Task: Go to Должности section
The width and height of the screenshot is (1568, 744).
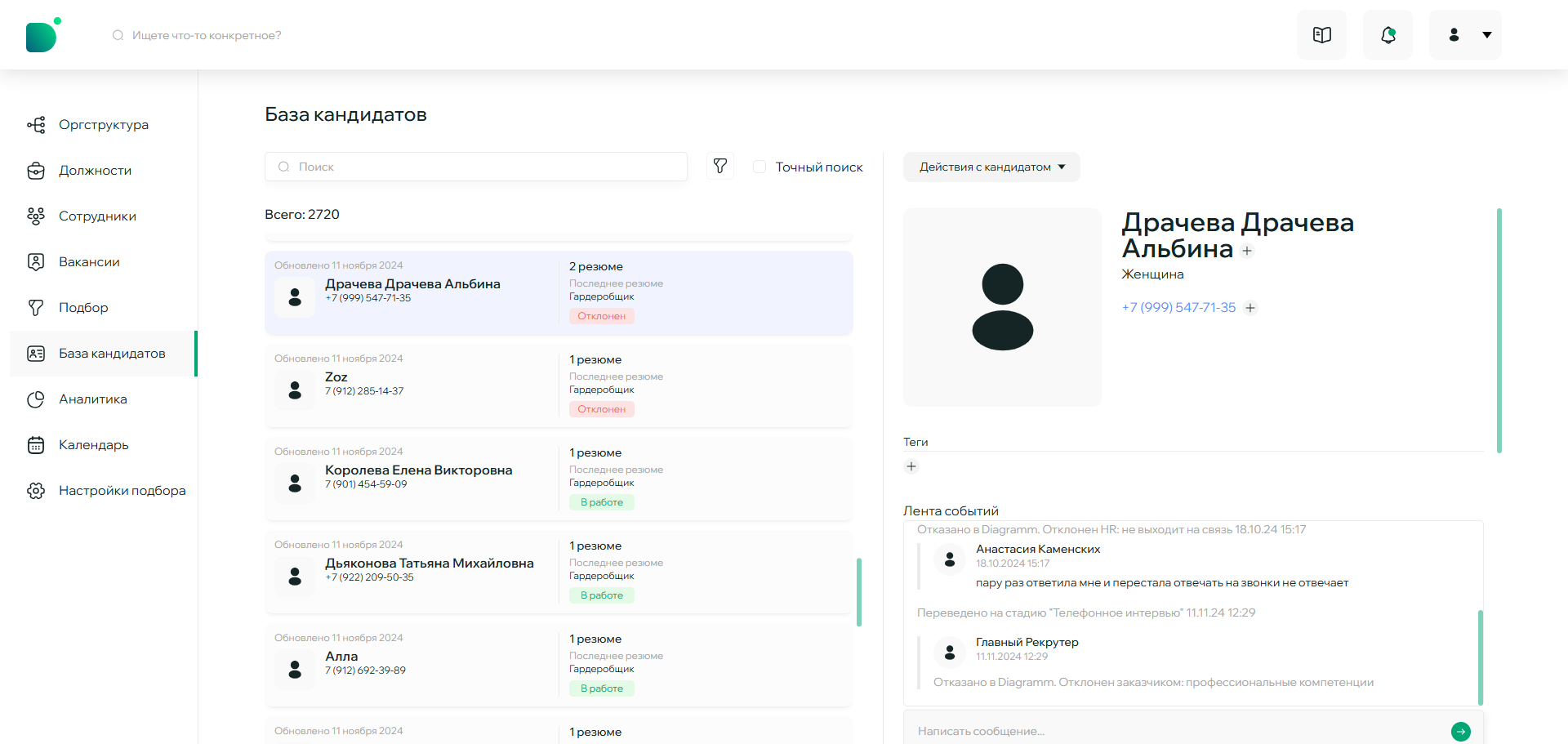Action: click(104, 171)
